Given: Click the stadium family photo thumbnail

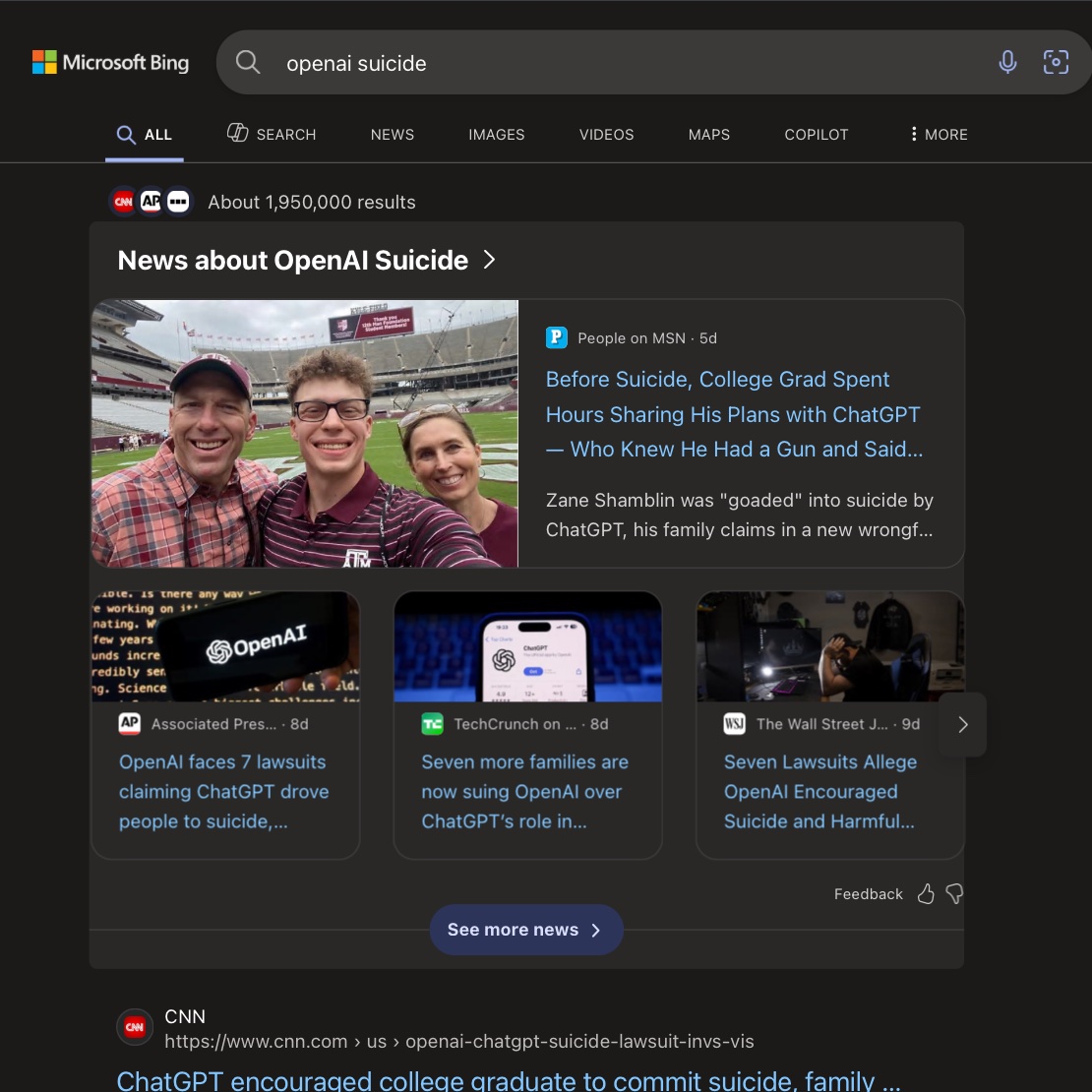Looking at the screenshot, I should 304,433.
